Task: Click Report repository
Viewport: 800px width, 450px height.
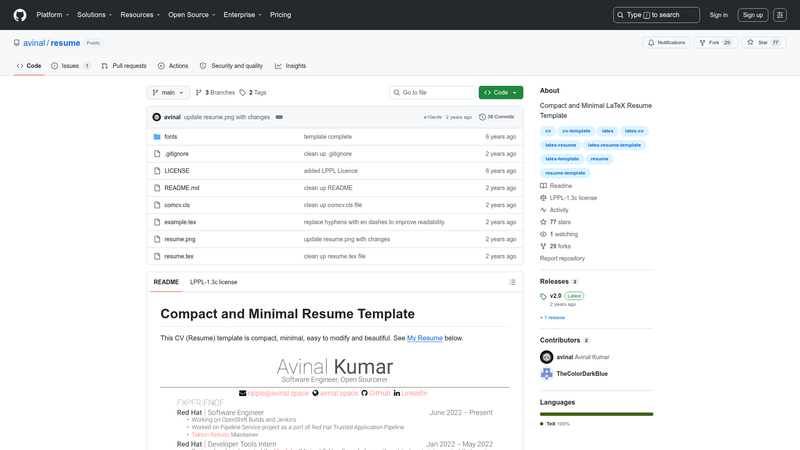Action: click(562, 258)
